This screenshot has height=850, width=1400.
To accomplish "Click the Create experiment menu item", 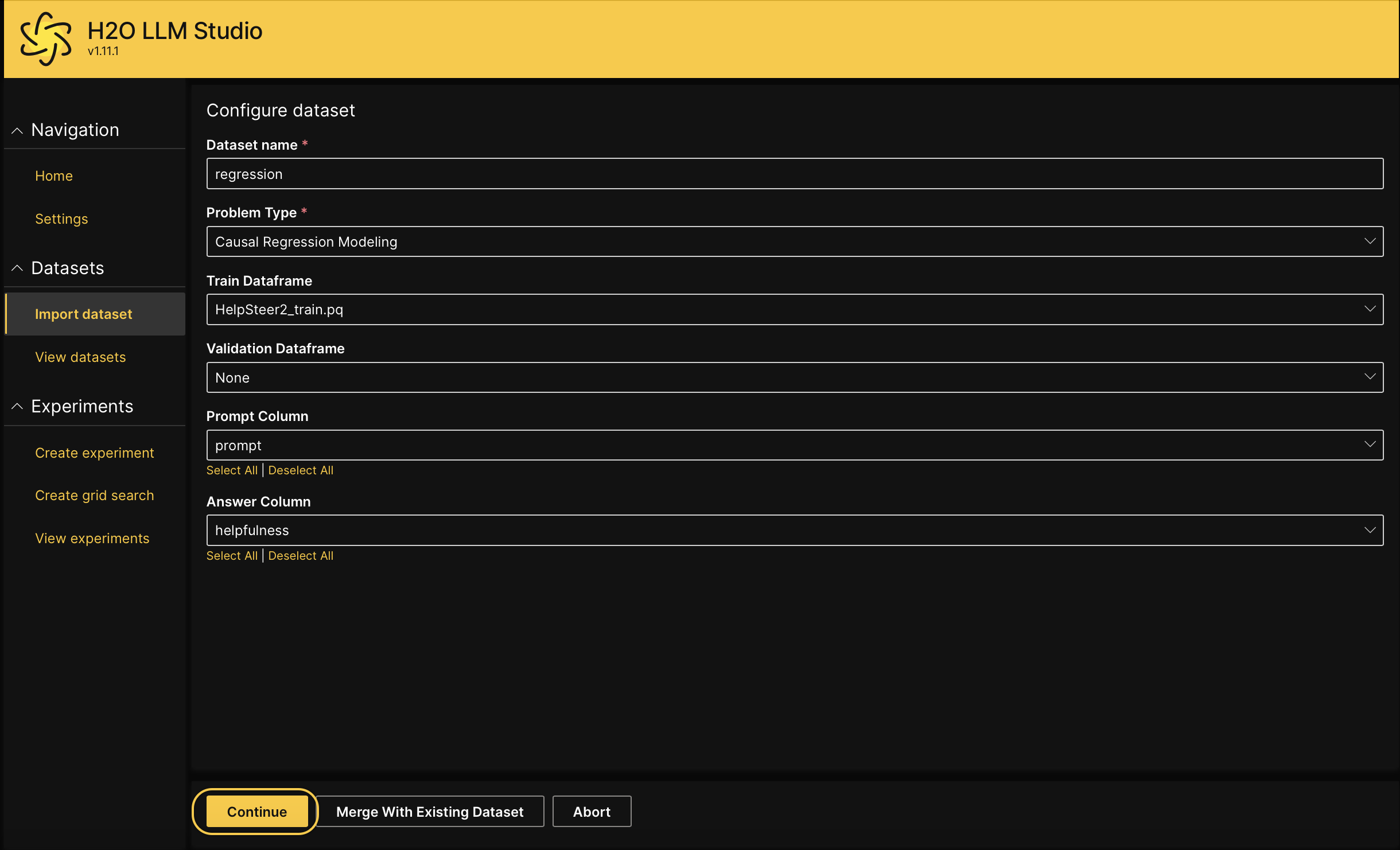I will tap(94, 454).
